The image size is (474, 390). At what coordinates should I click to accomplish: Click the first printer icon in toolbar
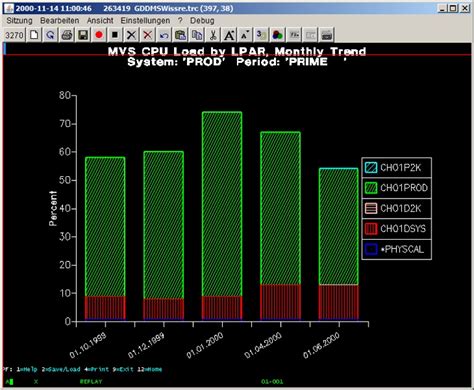(x=67, y=35)
